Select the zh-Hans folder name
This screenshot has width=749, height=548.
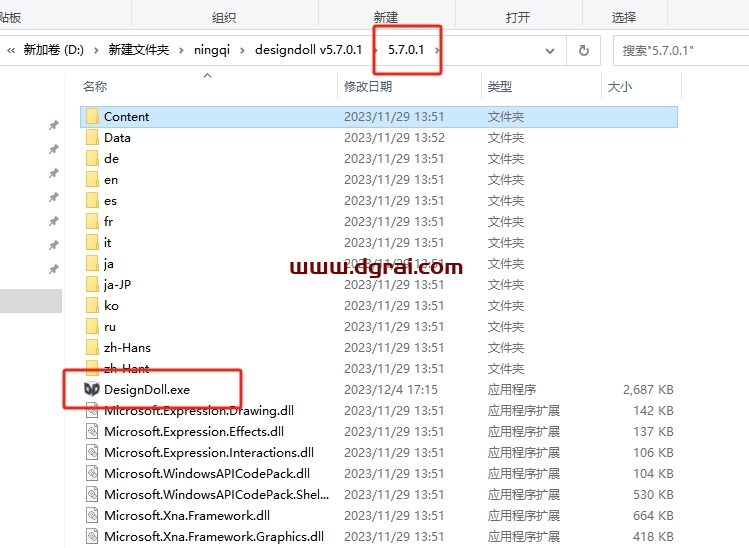[x=127, y=348]
